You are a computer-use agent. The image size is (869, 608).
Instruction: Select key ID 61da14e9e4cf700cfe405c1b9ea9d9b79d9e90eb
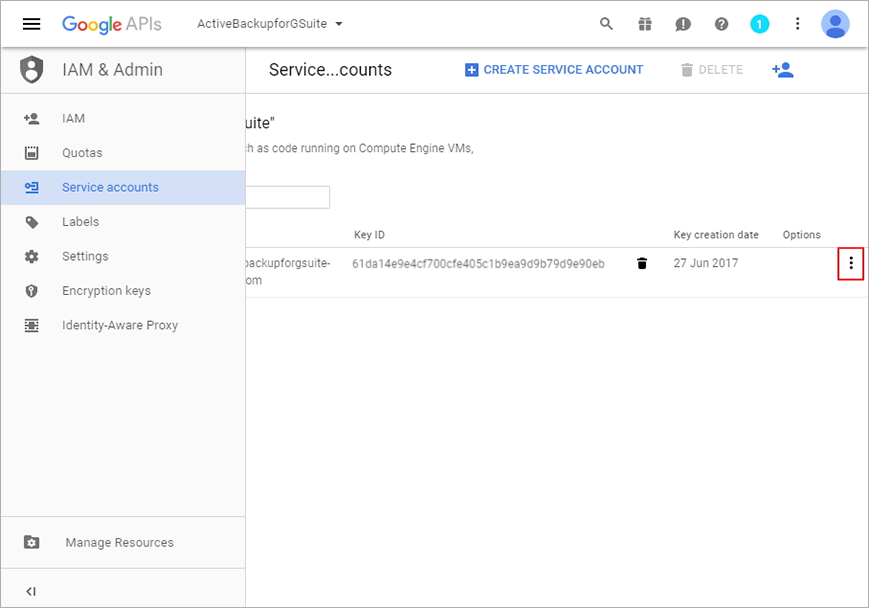(x=478, y=264)
